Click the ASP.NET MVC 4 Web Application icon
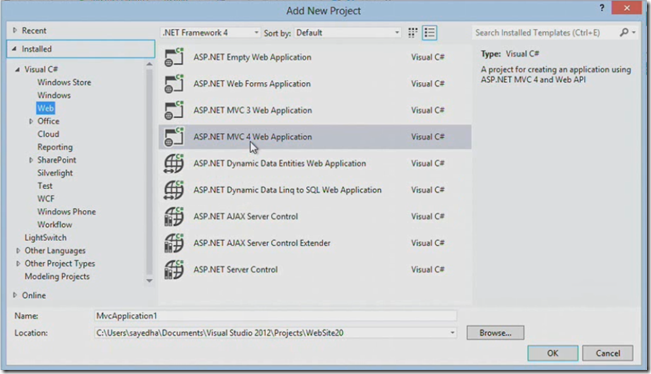The image size is (651, 374). (174, 137)
